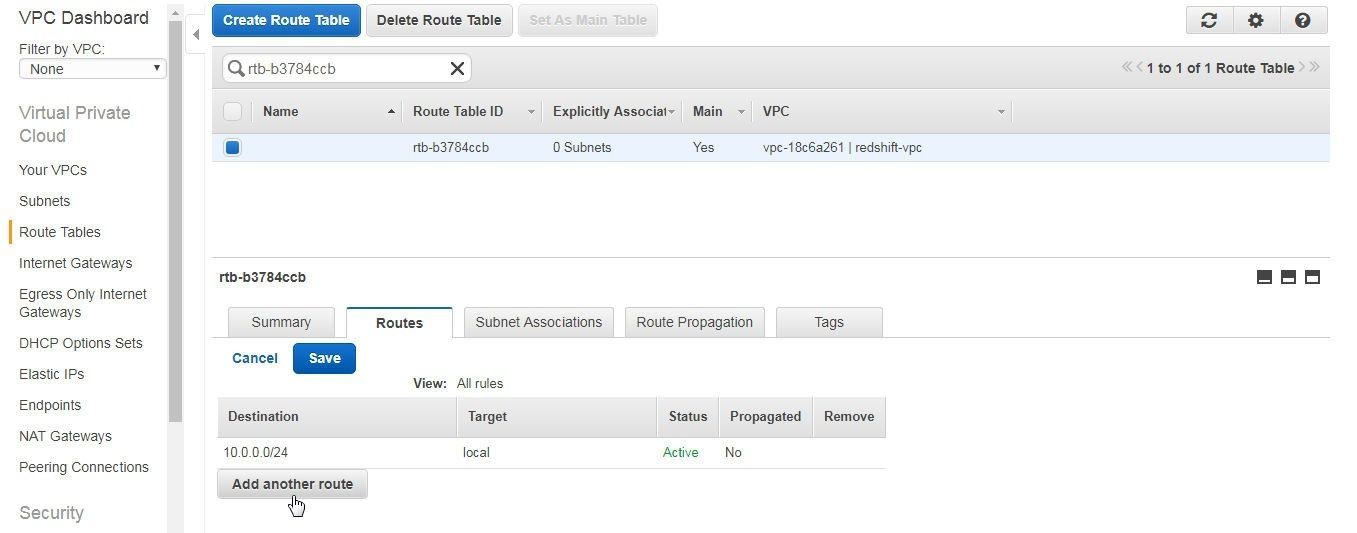Open the Route Table ID column dropdown
Screen dimensions: 1357x533
[531, 112]
